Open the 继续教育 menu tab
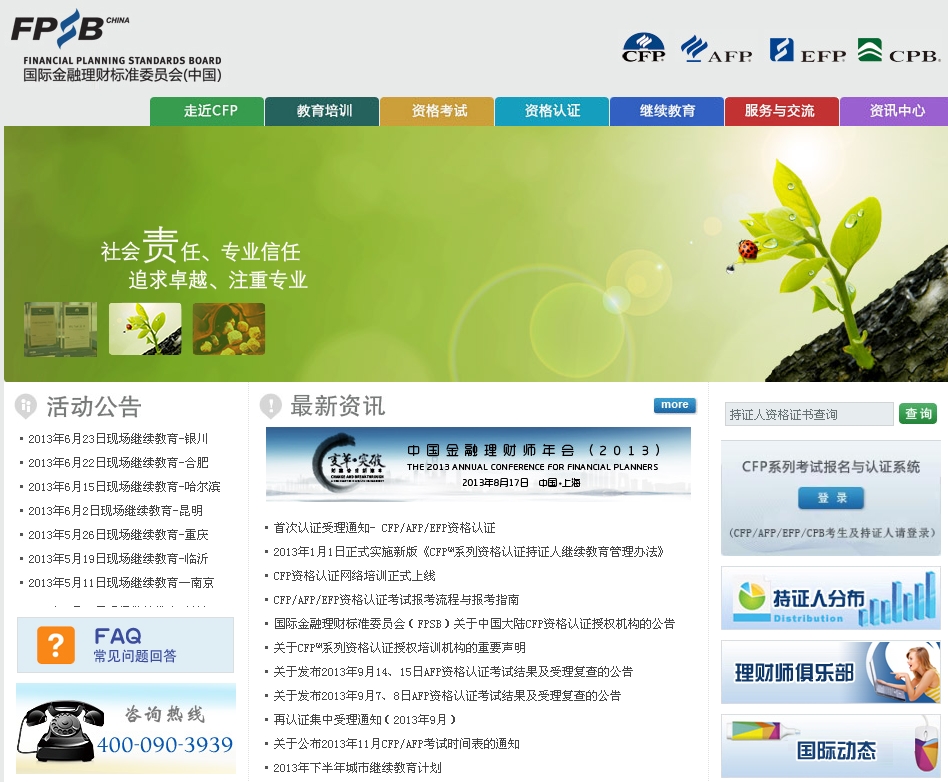The height and width of the screenshot is (782, 948). point(667,111)
